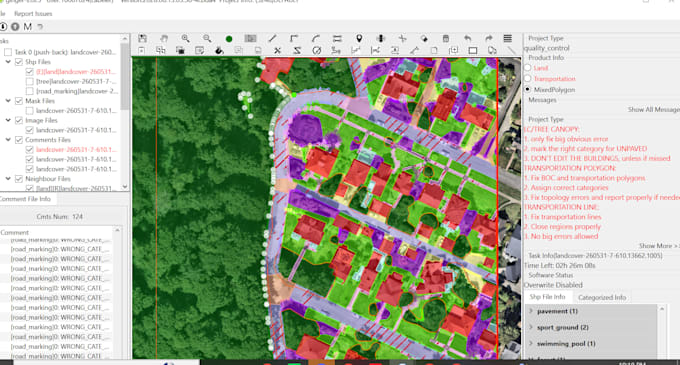This screenshot has height=365, width=680.
Task: Click the Undo arrow in the toolbar
Action: tap(468, 39)
